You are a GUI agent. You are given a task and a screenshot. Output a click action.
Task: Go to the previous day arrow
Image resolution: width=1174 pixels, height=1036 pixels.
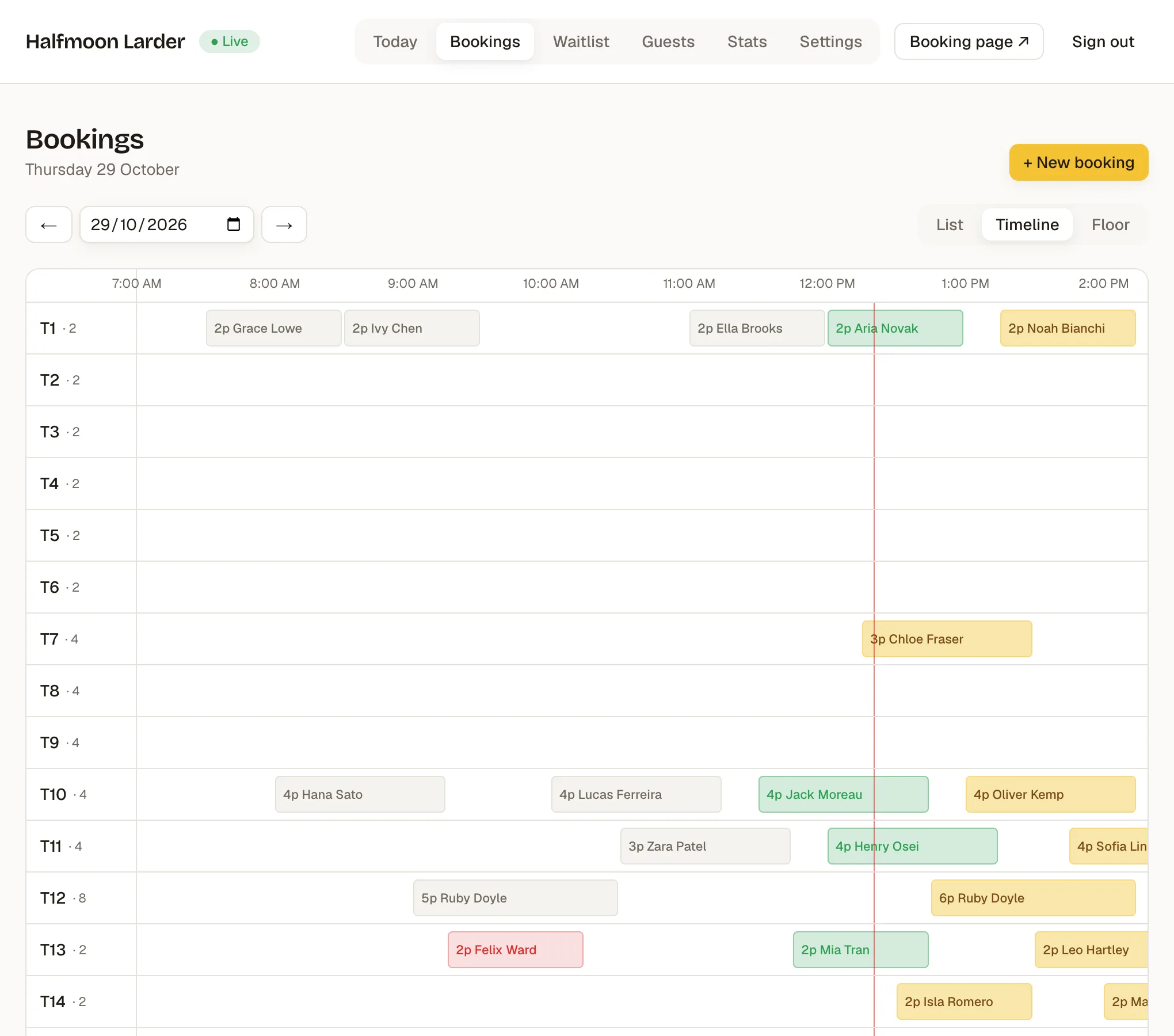[49, 224]
